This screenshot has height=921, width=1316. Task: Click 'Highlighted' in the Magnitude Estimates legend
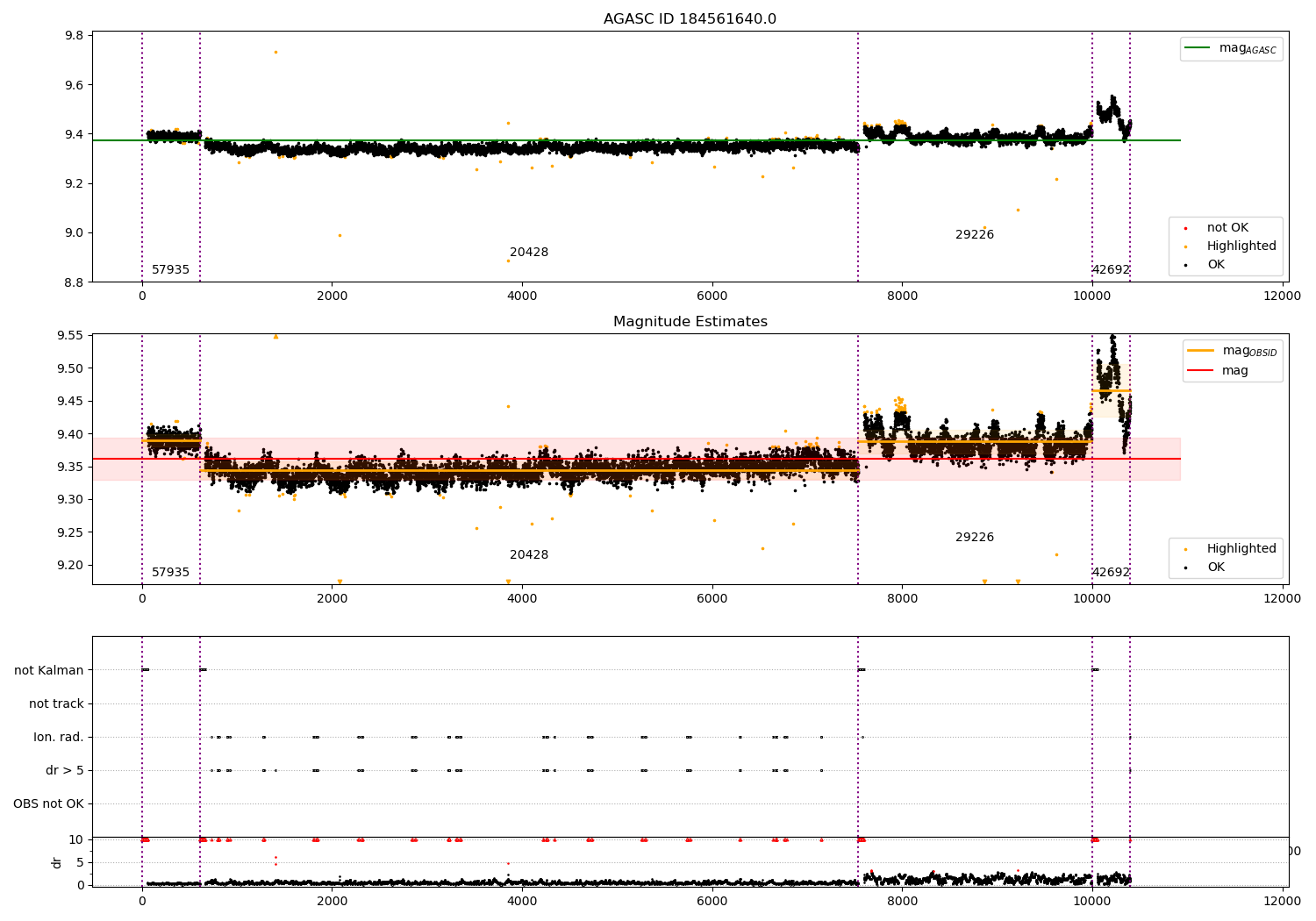(1241, 549)
